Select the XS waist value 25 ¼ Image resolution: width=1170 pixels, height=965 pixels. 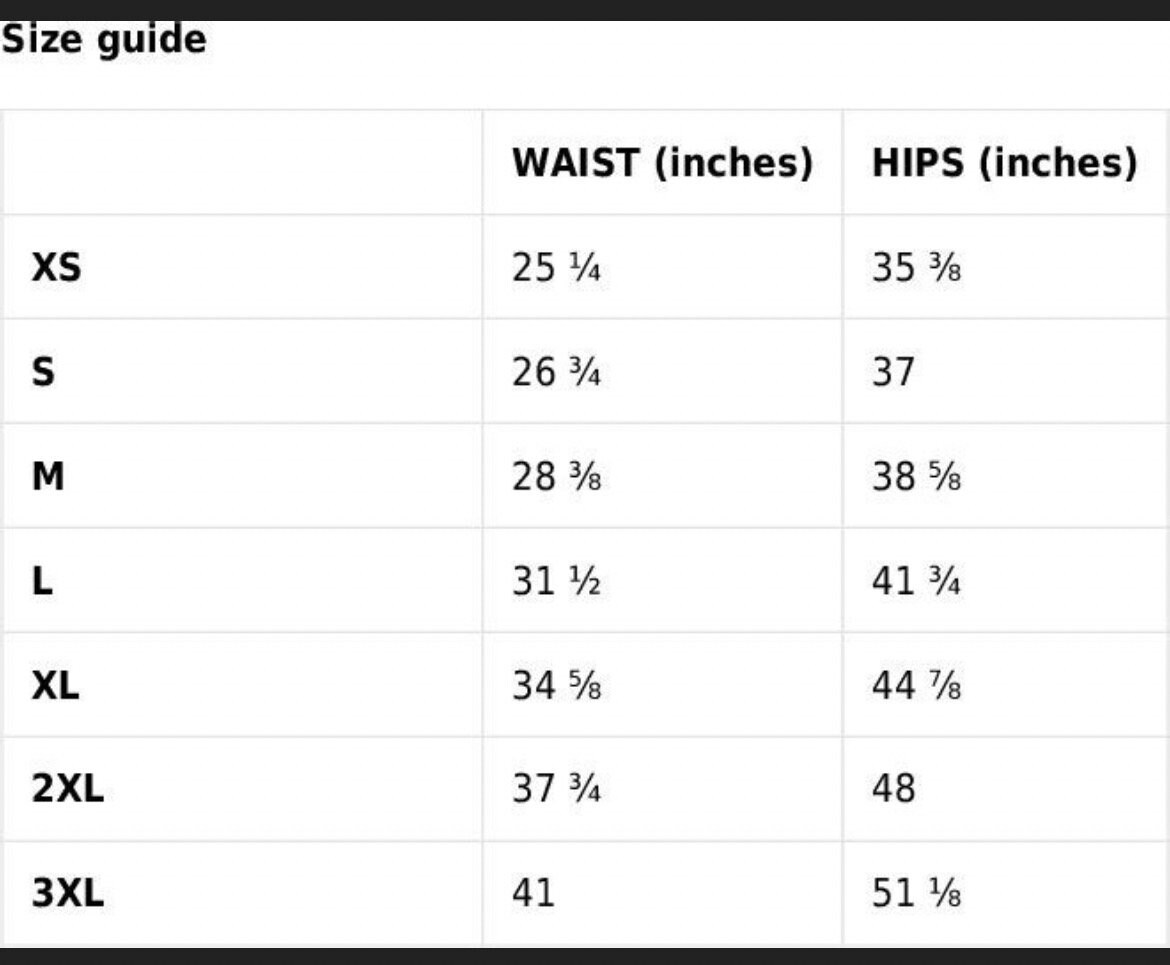(x=556, y=267)
